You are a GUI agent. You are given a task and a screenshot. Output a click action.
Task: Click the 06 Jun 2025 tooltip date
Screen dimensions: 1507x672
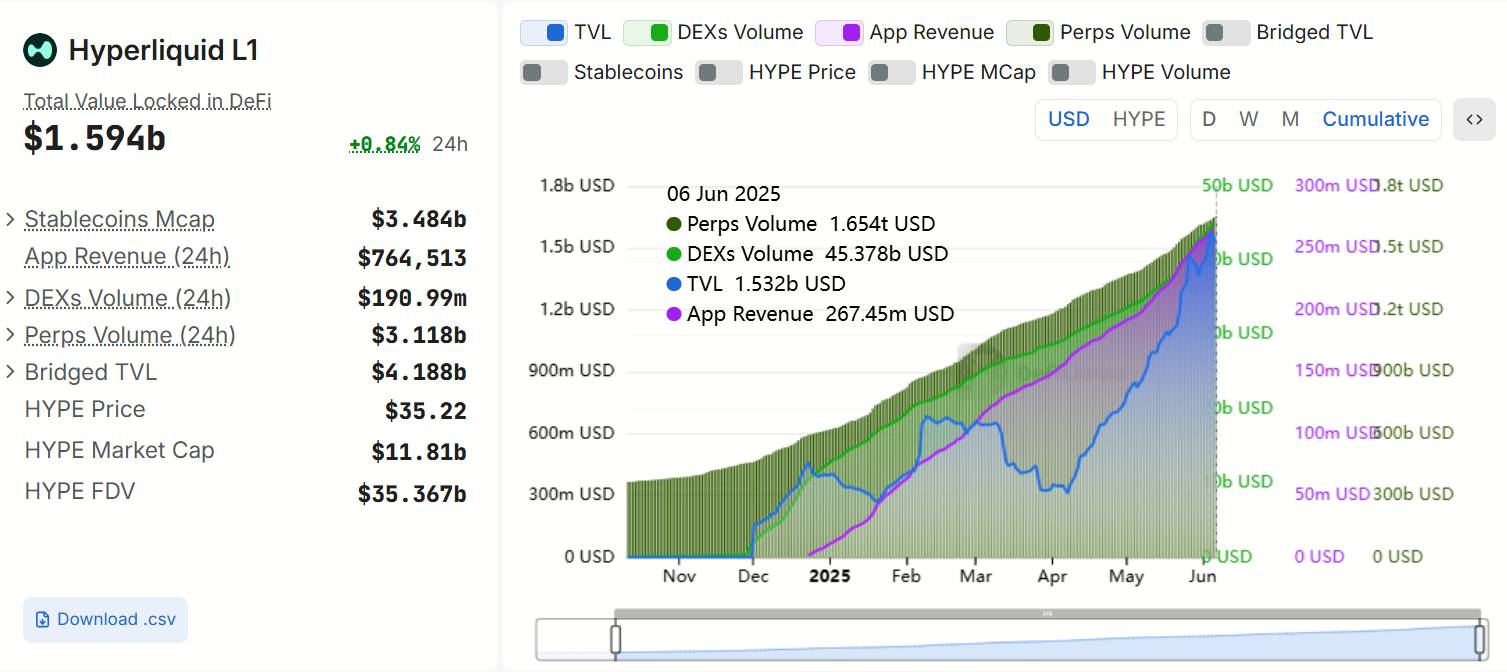coord(724,194)
